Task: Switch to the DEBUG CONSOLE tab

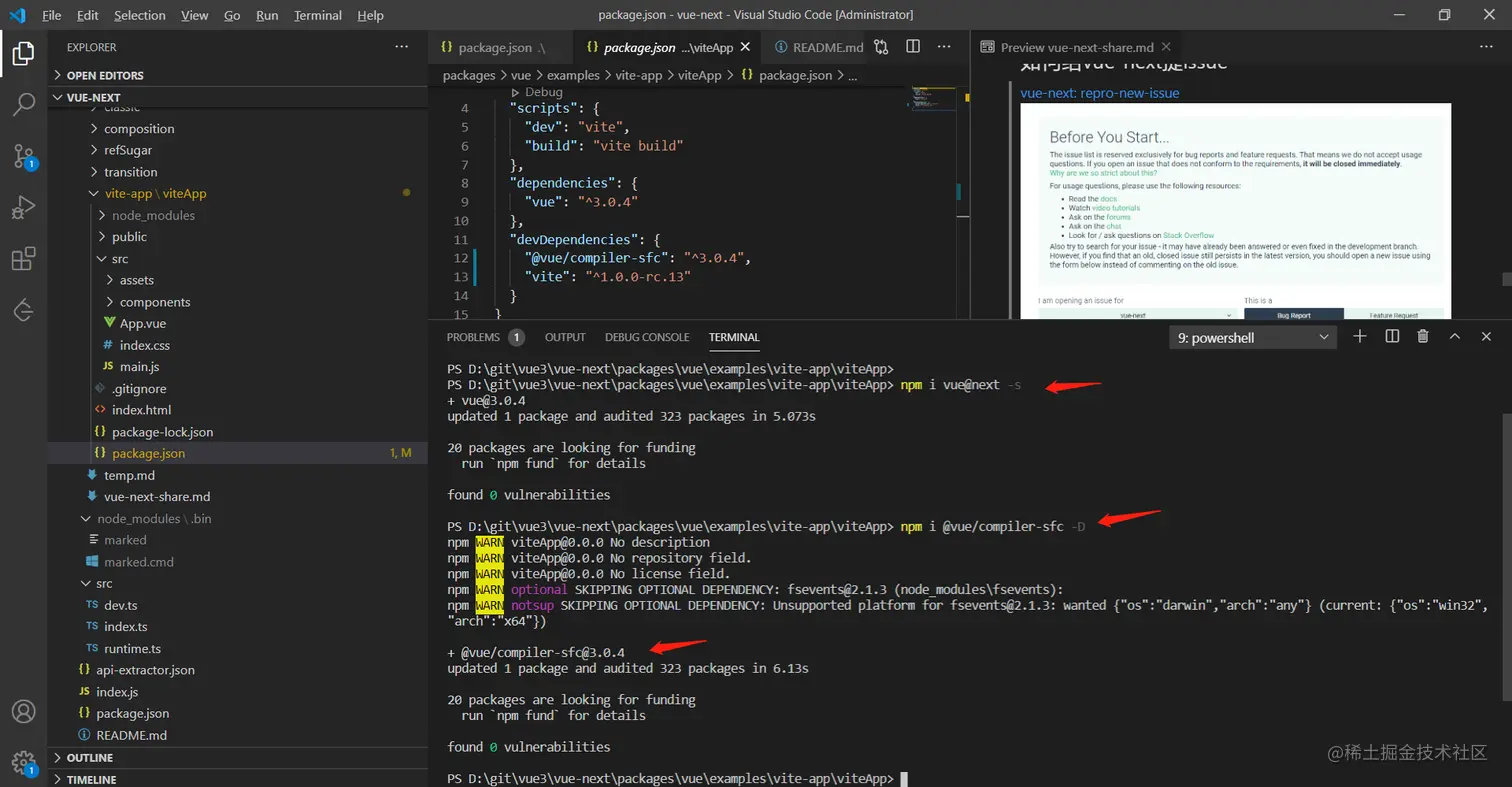Action: tap(647, 337)
